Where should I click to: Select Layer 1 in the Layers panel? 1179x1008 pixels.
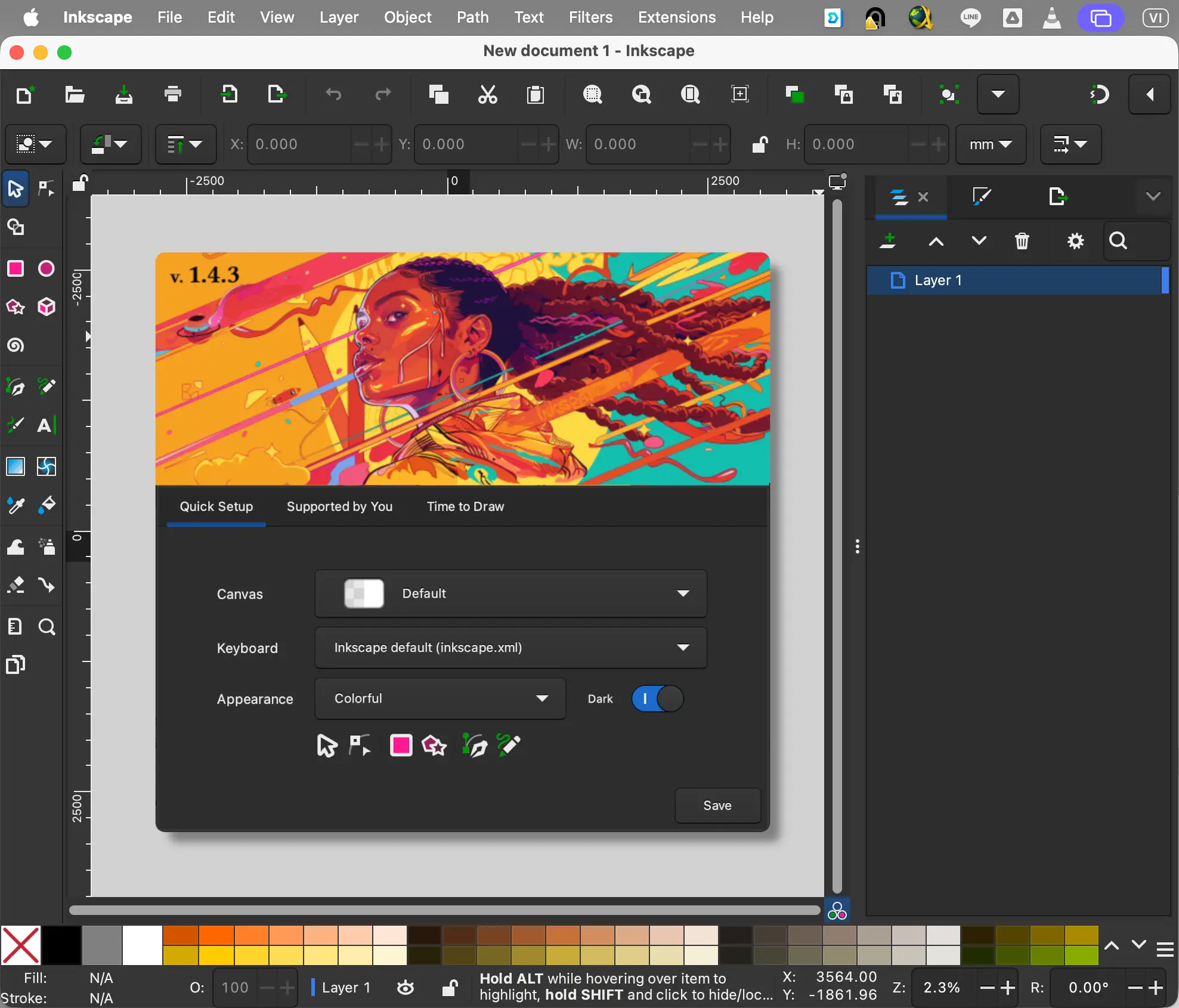(1017, 280)
